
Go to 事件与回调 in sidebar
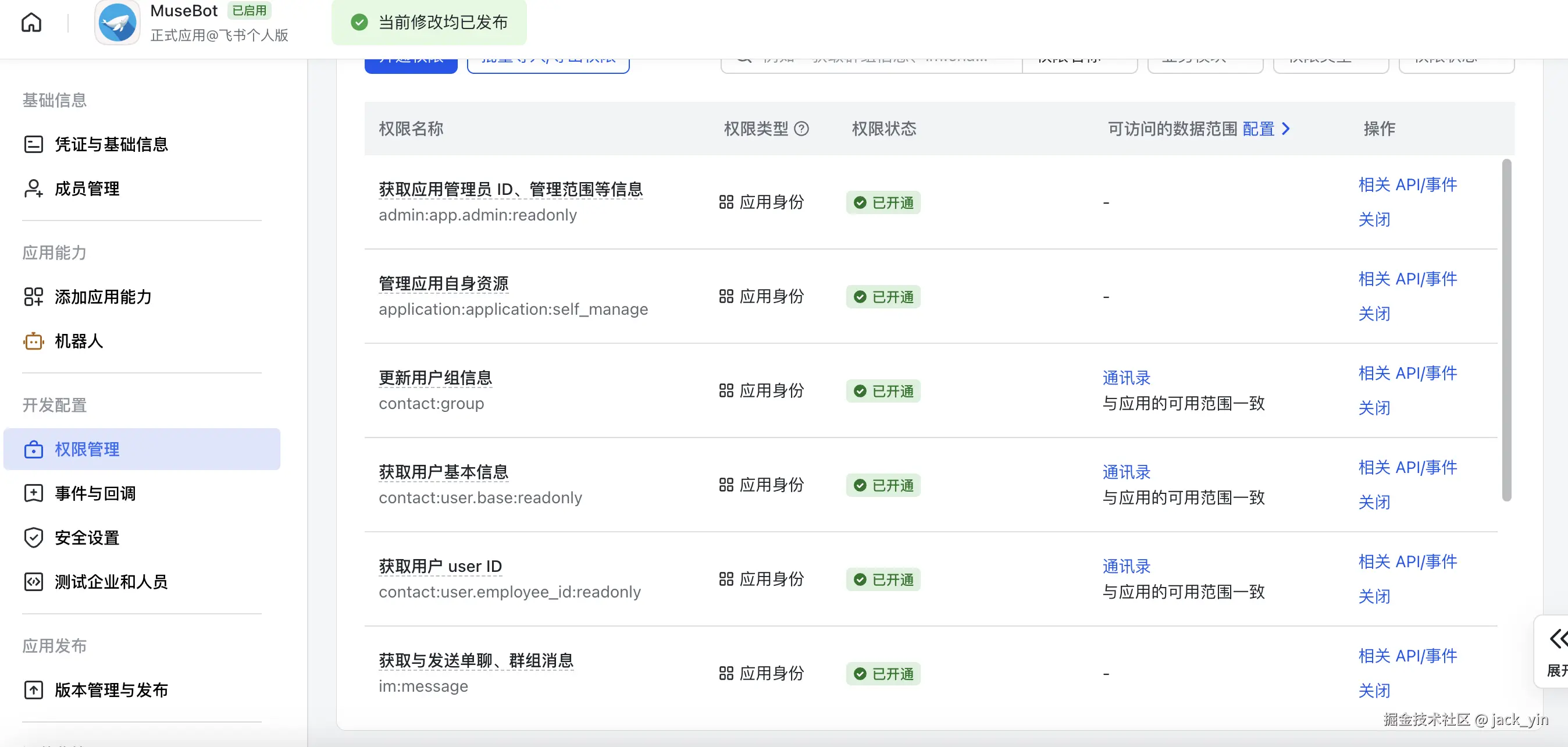[x=95, y=493]
